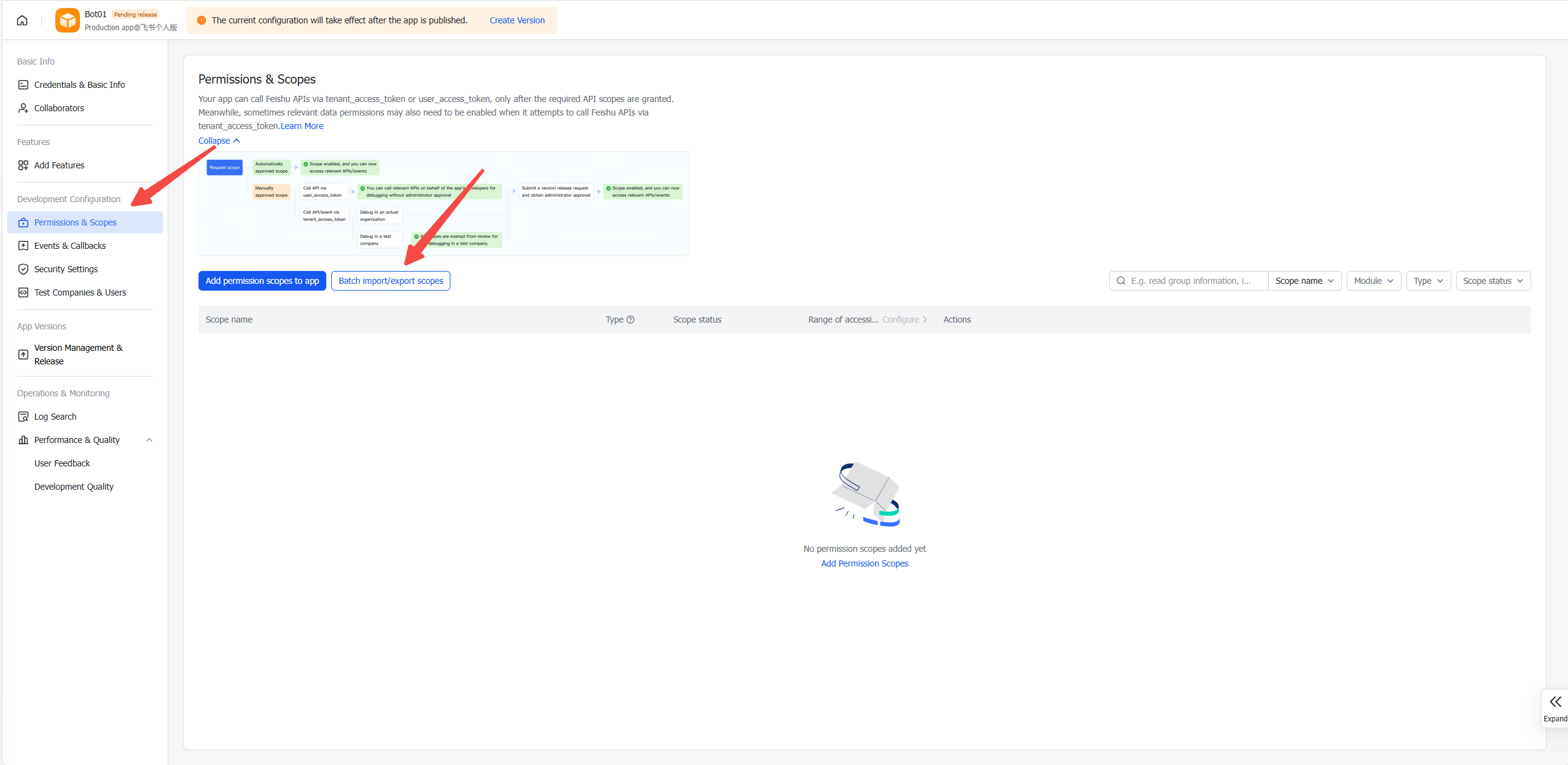The image size is (1568, 765).
Task: Click the Learn More link
Action: click(x=302, y=126)
